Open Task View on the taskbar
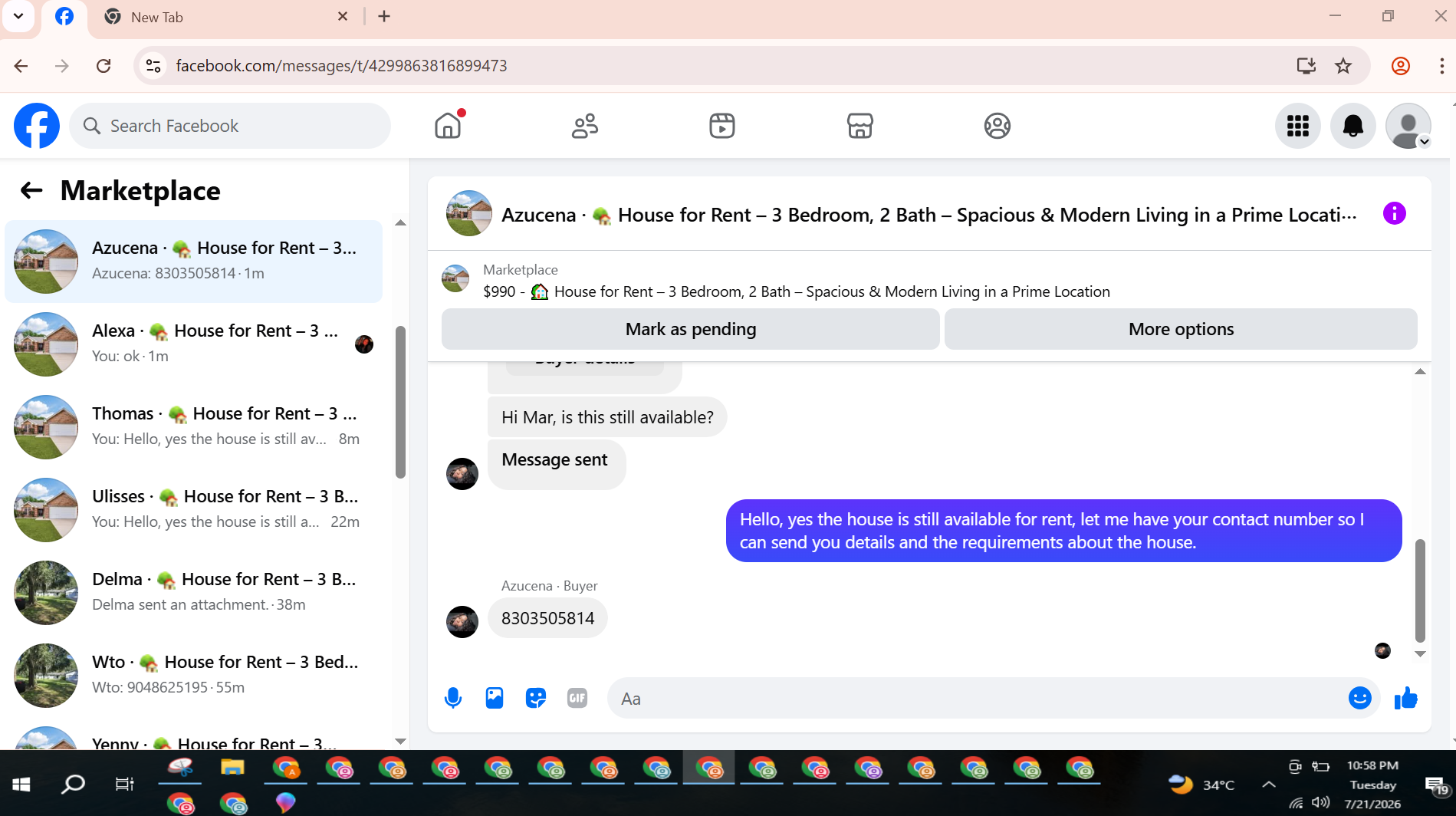 pyautogui.click(x=124, y=784)
